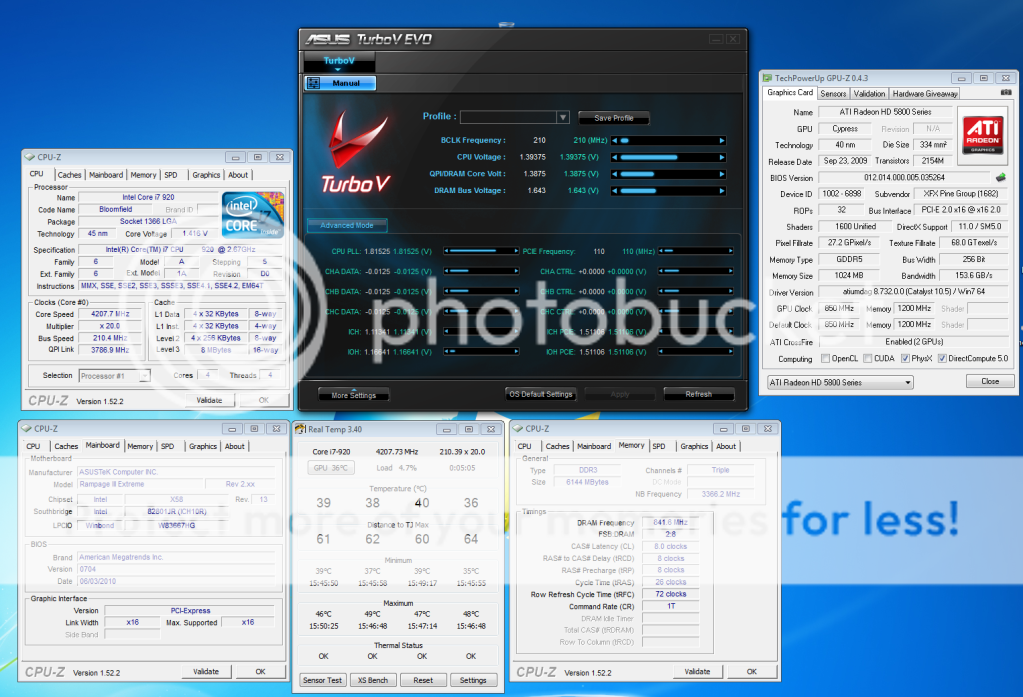Toggle the CUDA checkbox in GPU-Z
Image resolution: width=1023 pixels, height=697 pixels.
point(868,358)
